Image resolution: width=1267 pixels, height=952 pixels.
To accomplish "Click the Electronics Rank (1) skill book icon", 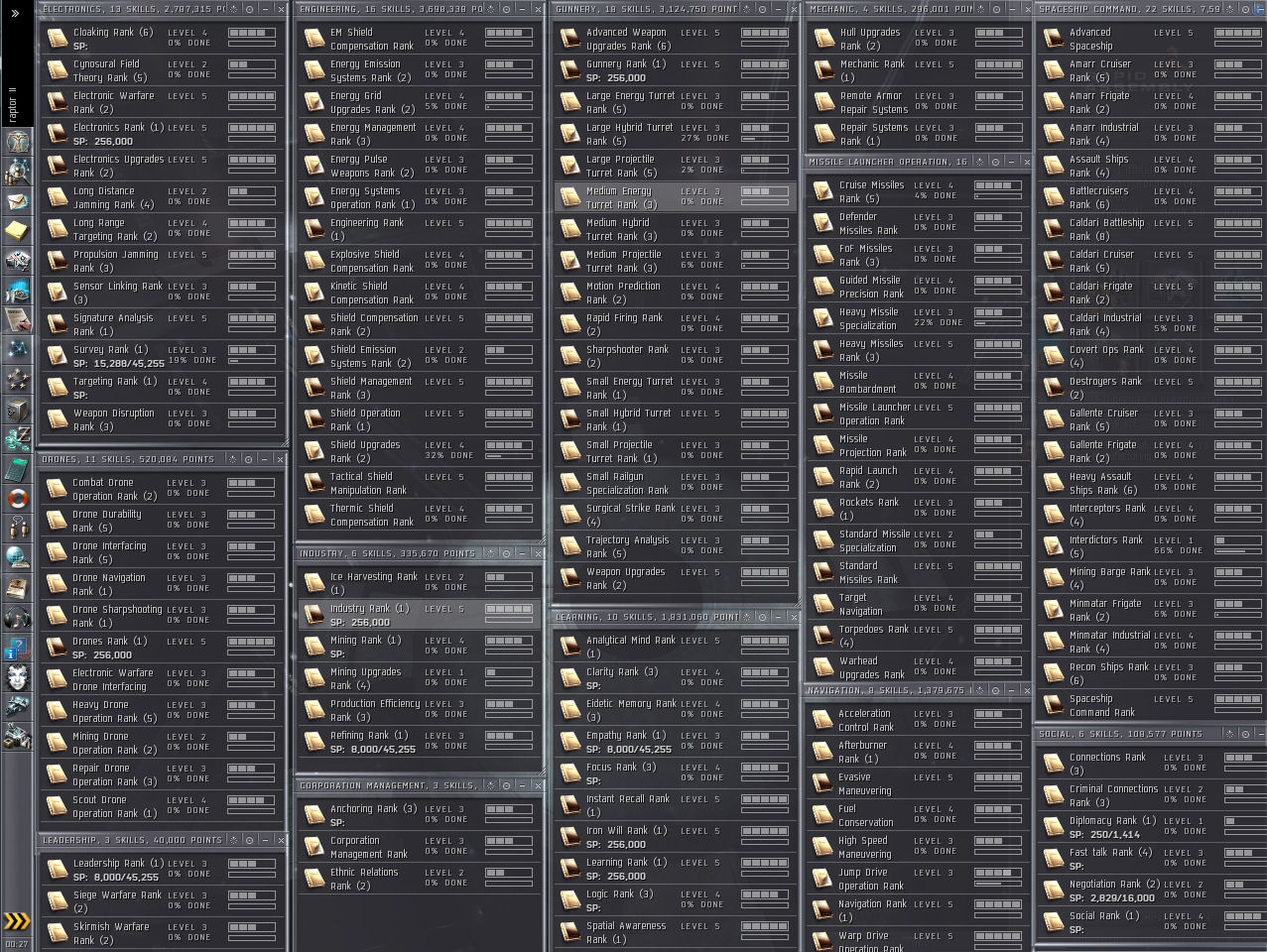I will 58,134.
